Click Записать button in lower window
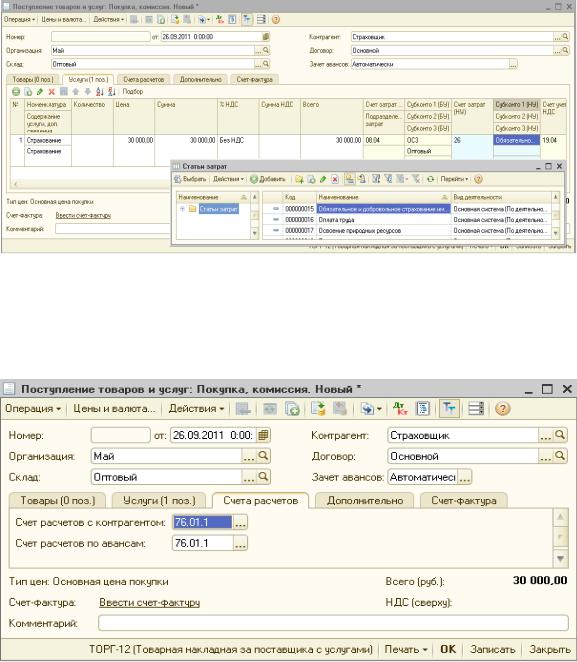The height and width of the screenshot is (662, 577). (x=492, y=649)
